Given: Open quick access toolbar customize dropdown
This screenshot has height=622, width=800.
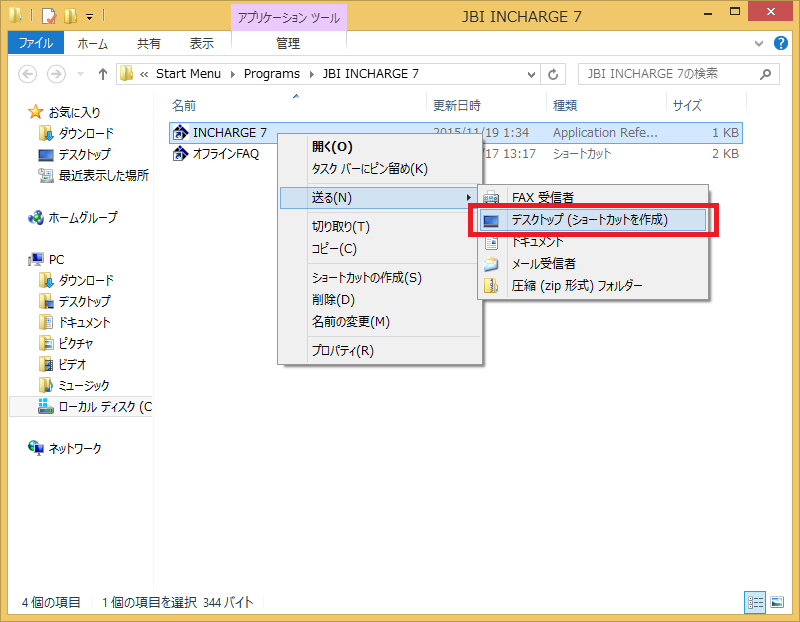Looking at the screenshot, I should (x=89, y=17).
